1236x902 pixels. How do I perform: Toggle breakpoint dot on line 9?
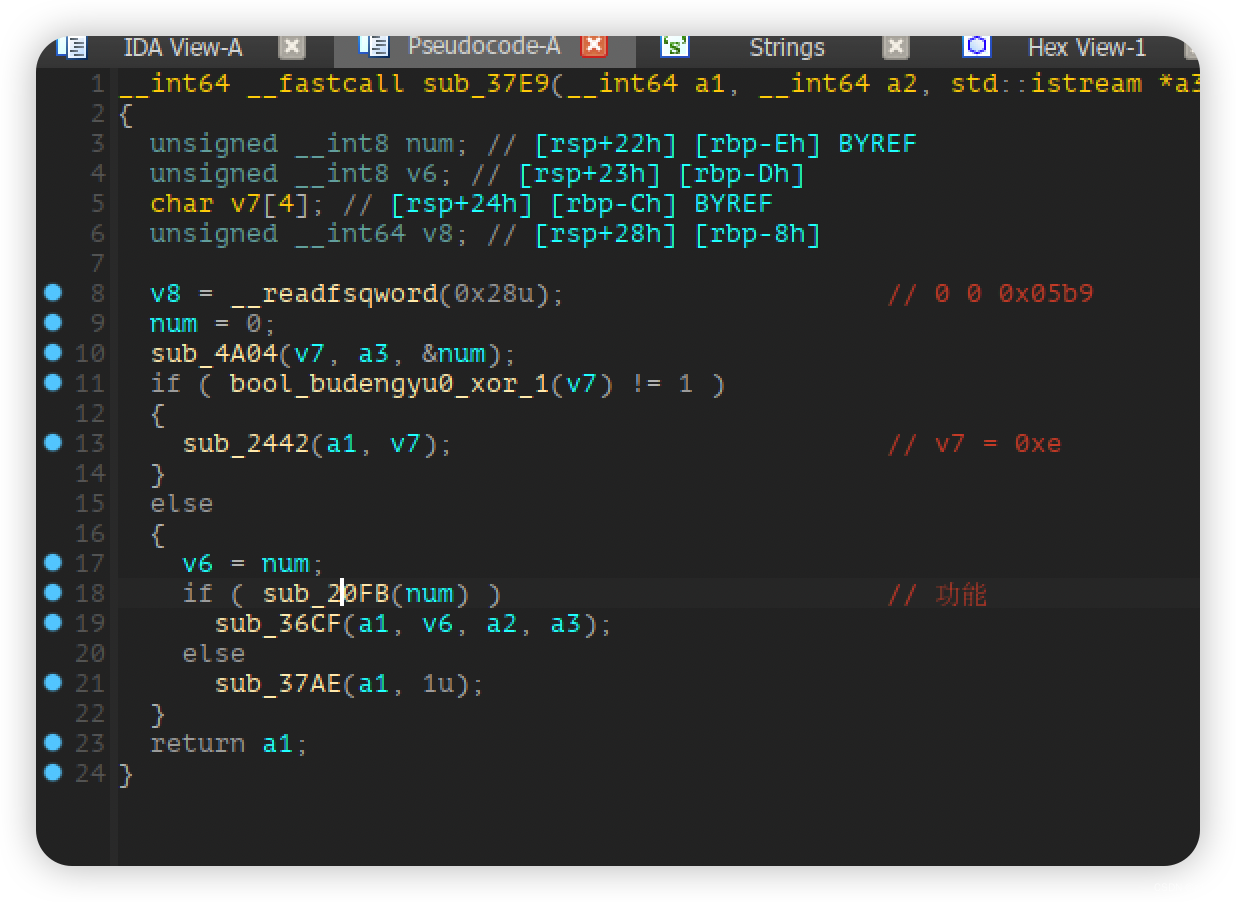pos(53,322)
